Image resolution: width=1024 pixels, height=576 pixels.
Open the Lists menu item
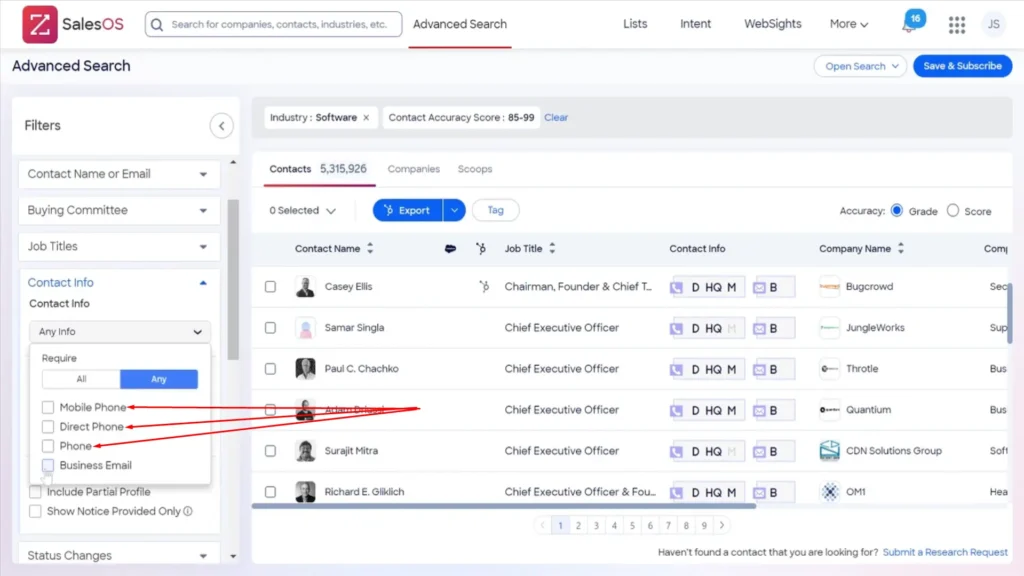[x=635, y=24]
